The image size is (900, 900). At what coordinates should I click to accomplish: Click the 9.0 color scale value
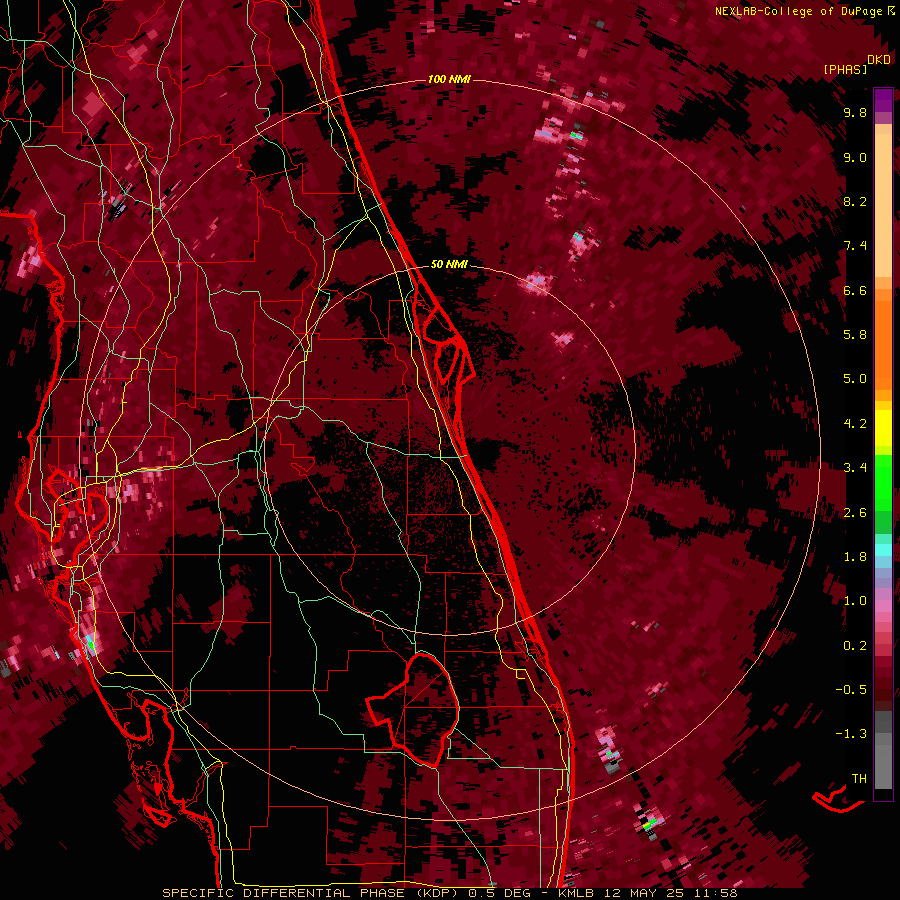855,157
